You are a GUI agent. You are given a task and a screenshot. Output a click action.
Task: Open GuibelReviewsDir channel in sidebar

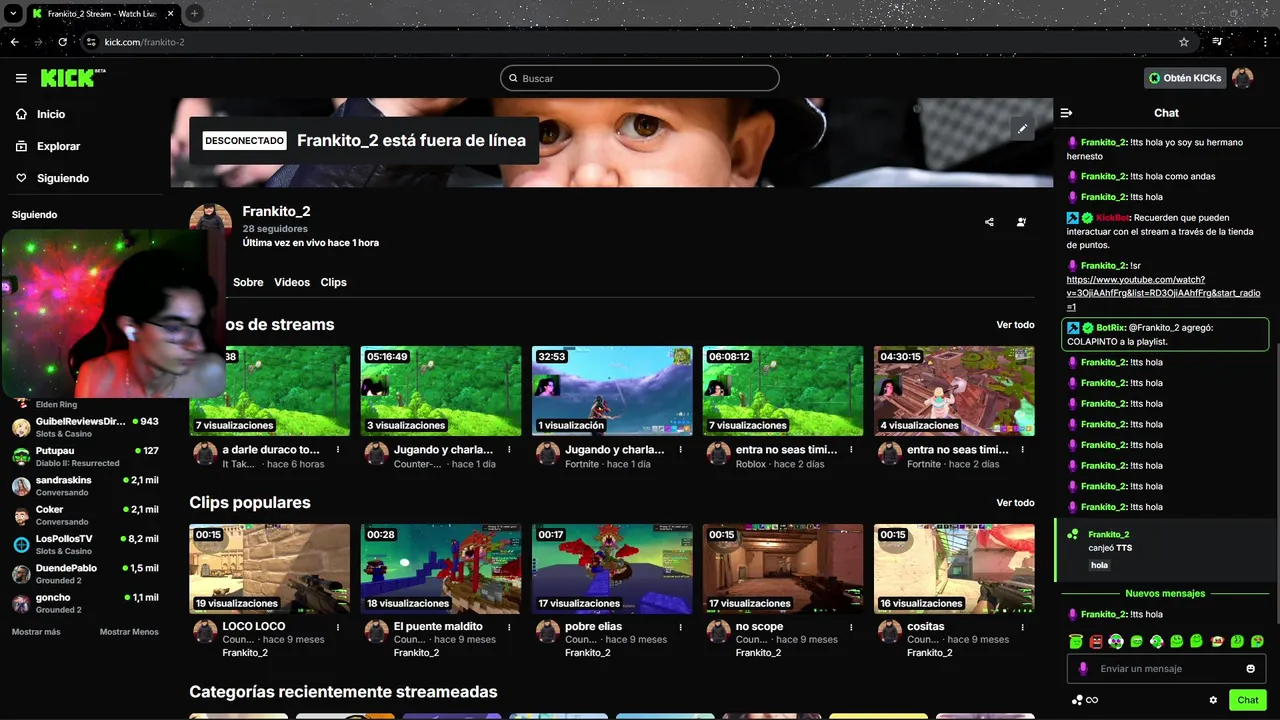click(85, 427)
